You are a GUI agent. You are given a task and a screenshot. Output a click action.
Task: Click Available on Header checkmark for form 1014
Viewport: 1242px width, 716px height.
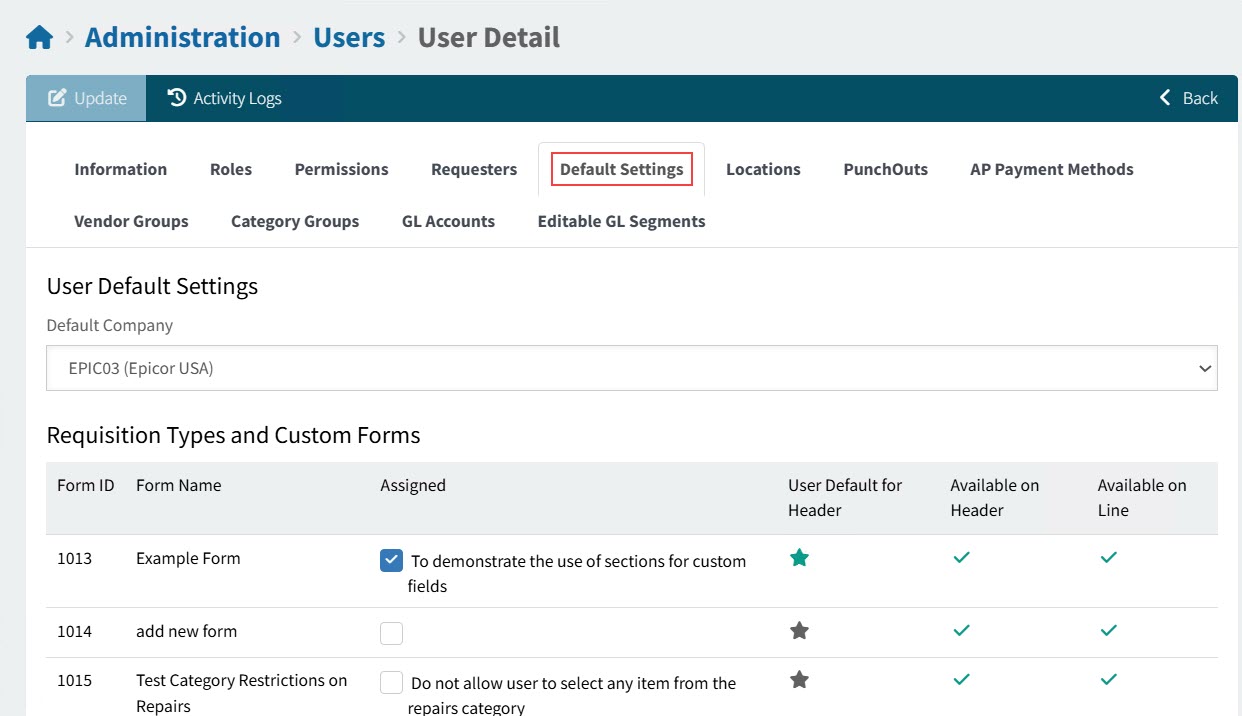[961, 631]
